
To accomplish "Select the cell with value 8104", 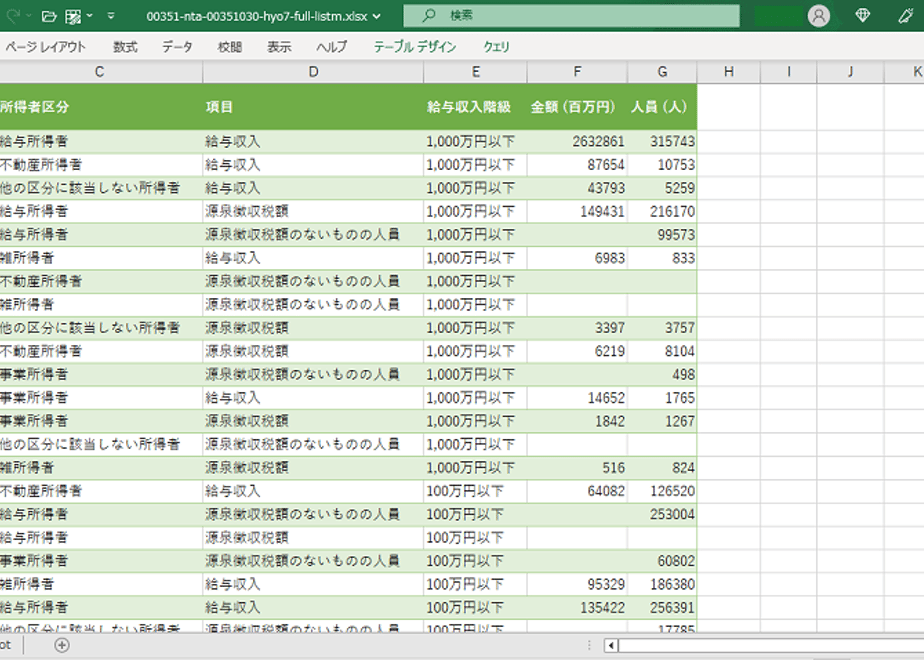I will tap(662, 351).
